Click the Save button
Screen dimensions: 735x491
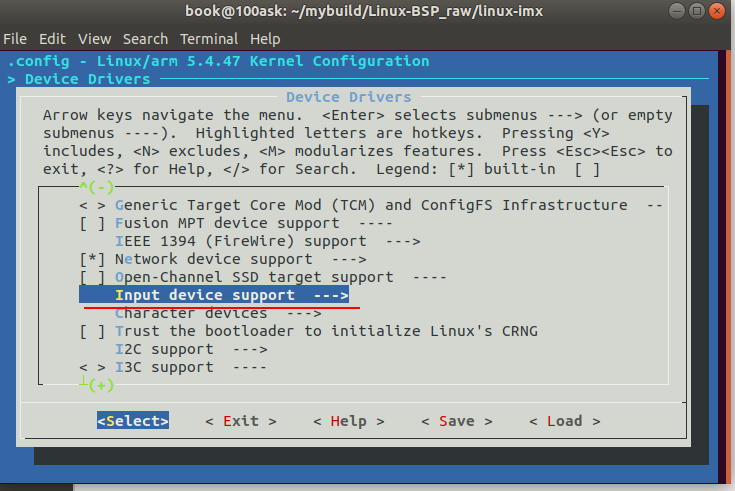[457, 421]
